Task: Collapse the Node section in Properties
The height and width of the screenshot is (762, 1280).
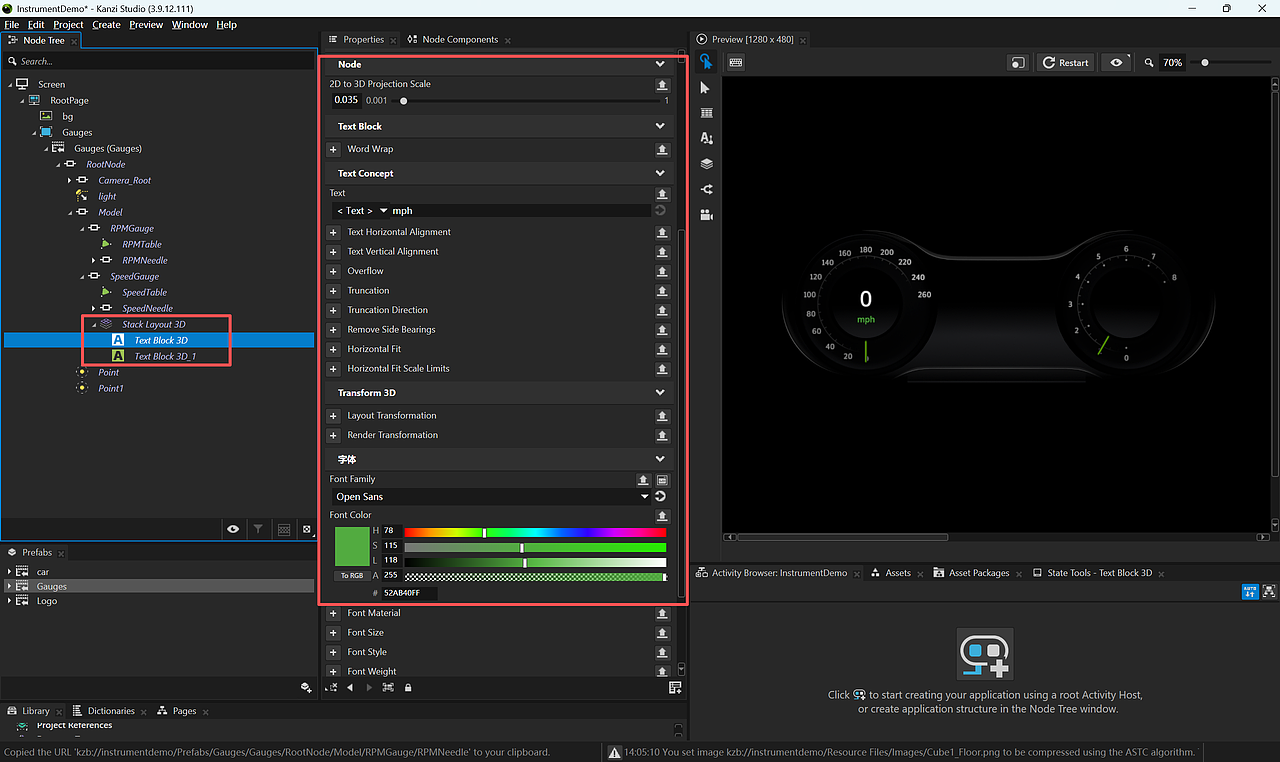Action: pos(660,64)
